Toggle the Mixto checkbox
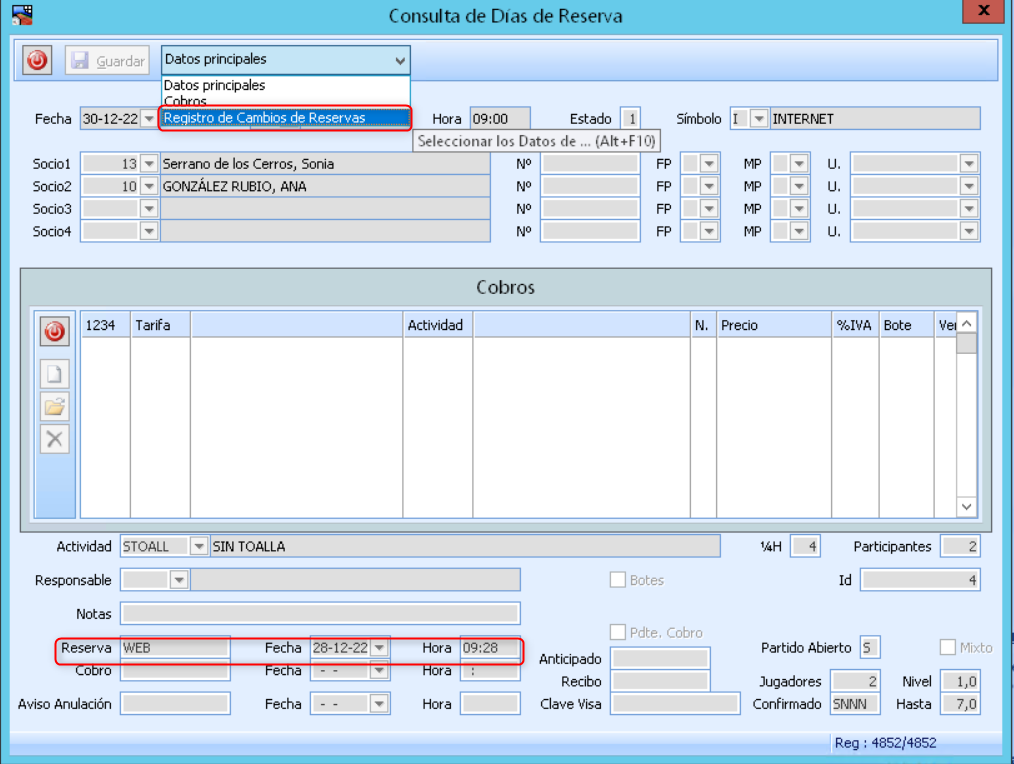Image resolution: width=1014 pixels, height=764 pixels. coord(948,648)
